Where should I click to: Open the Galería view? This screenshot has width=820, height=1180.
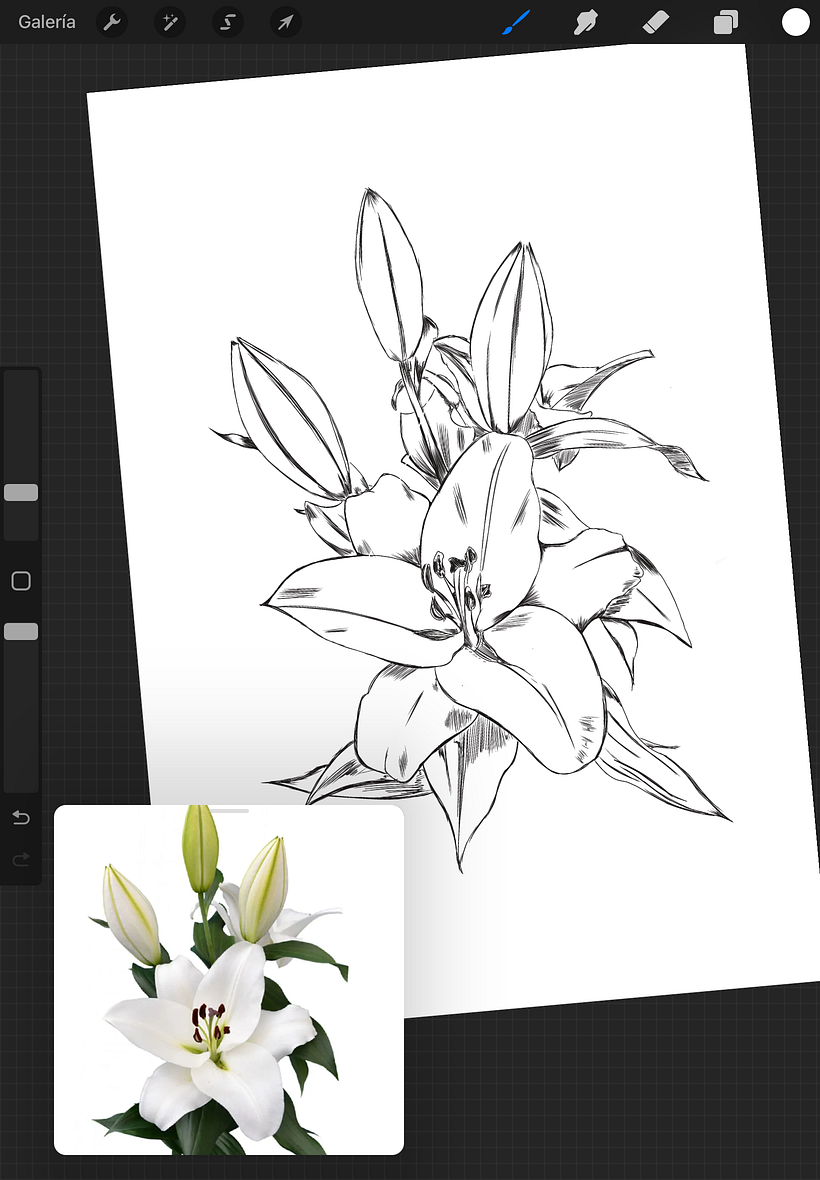point(47,22)
